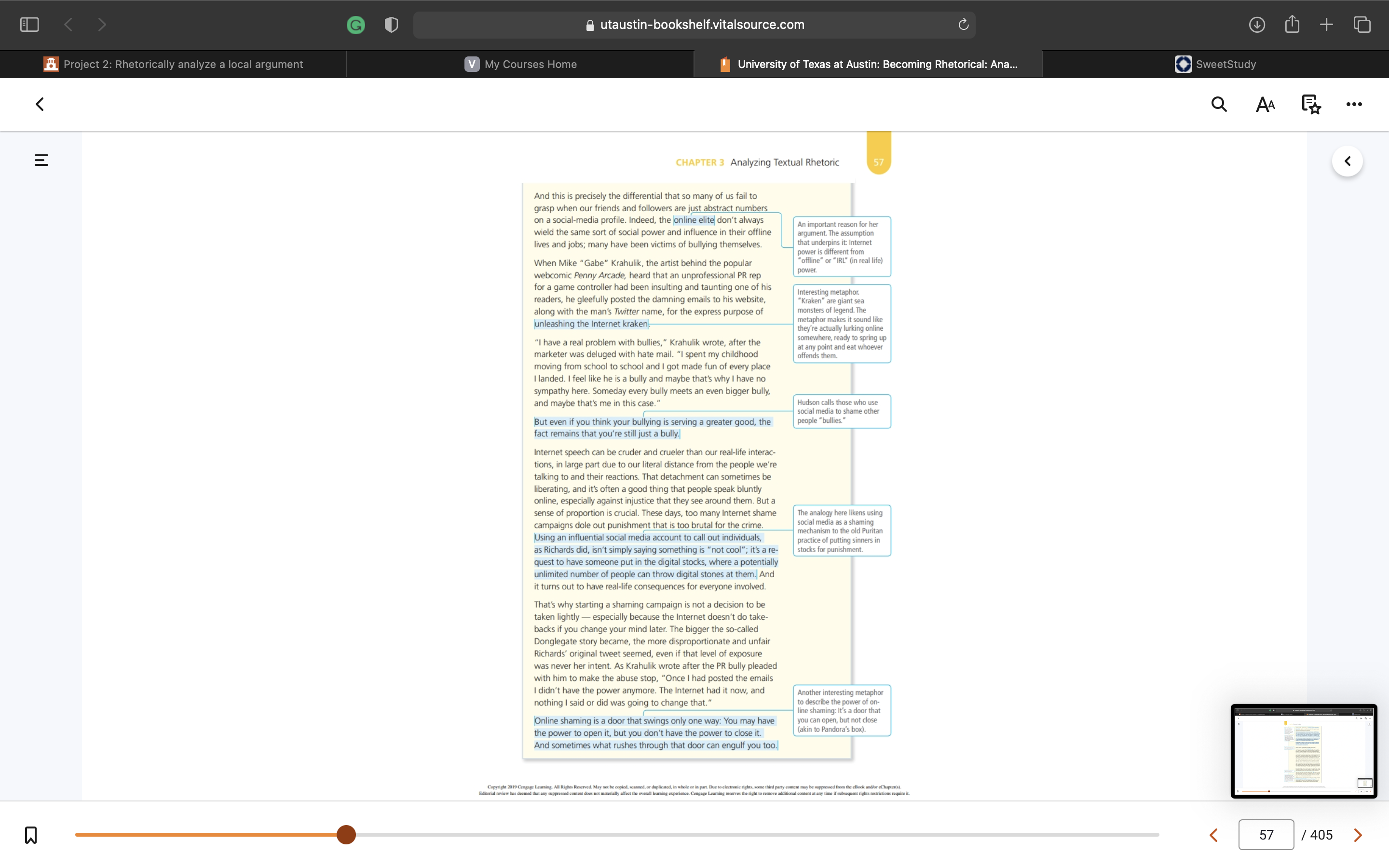Click the page number field showing 57
The image size is (1389, 868).
tap(1266, 835)
